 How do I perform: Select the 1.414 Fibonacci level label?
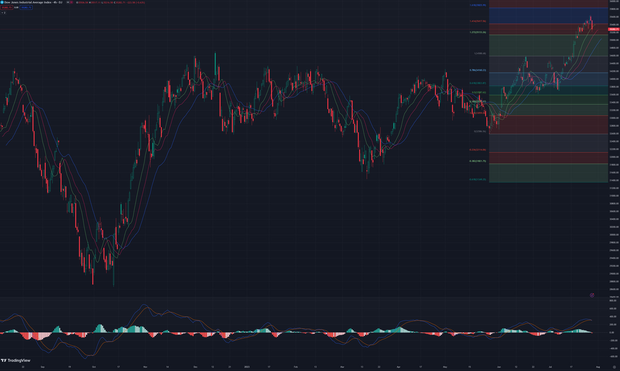point(478,21)
